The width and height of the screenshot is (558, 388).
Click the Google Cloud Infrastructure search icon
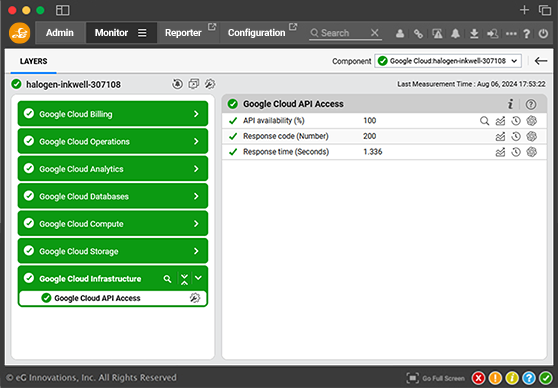coord(167,279)
